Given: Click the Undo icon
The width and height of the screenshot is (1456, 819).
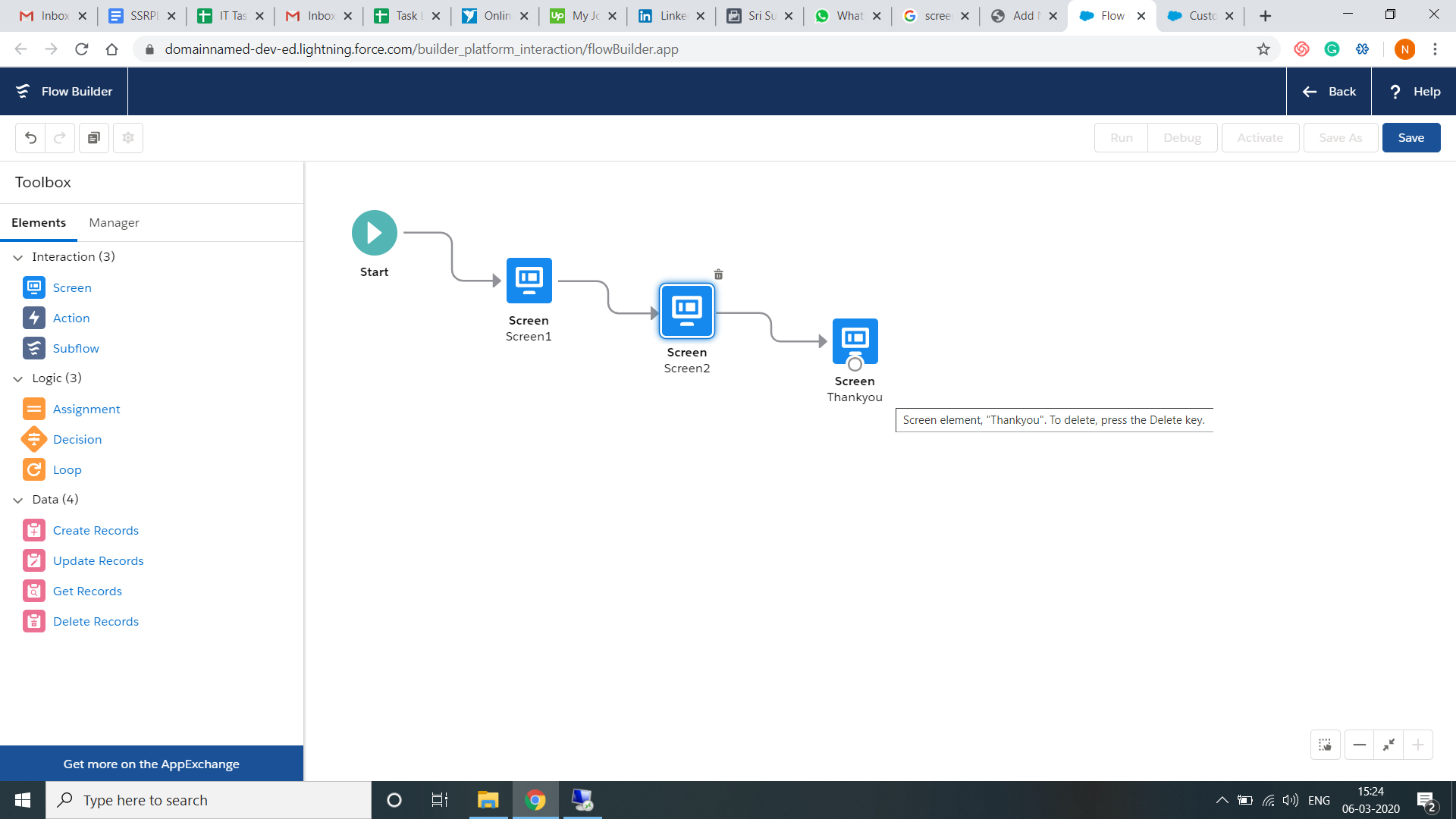Looking at the screenshot, I should click(30, 137).
